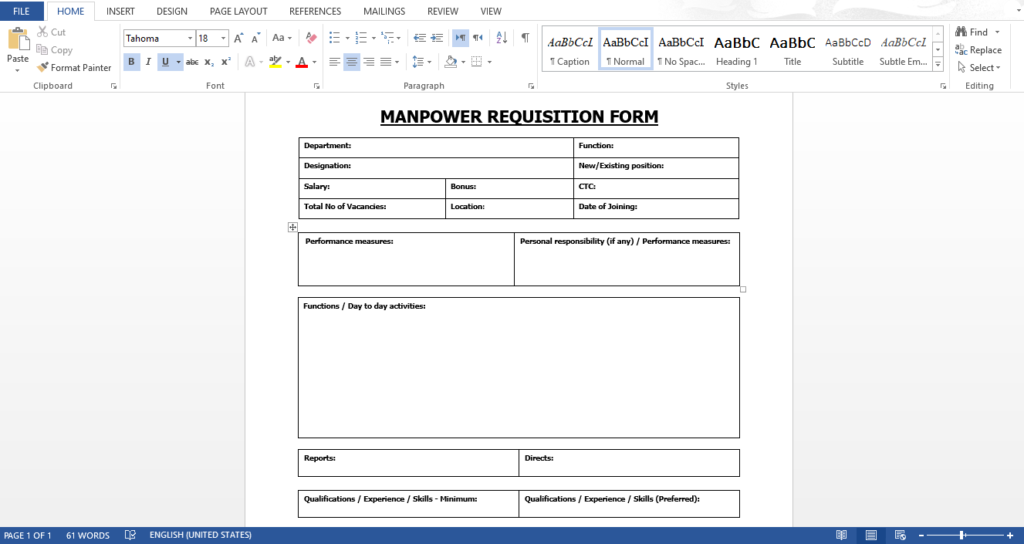Screen dimensions: 1024x544
Task: Click the Cut scissors command
Action: pos(52,31)
